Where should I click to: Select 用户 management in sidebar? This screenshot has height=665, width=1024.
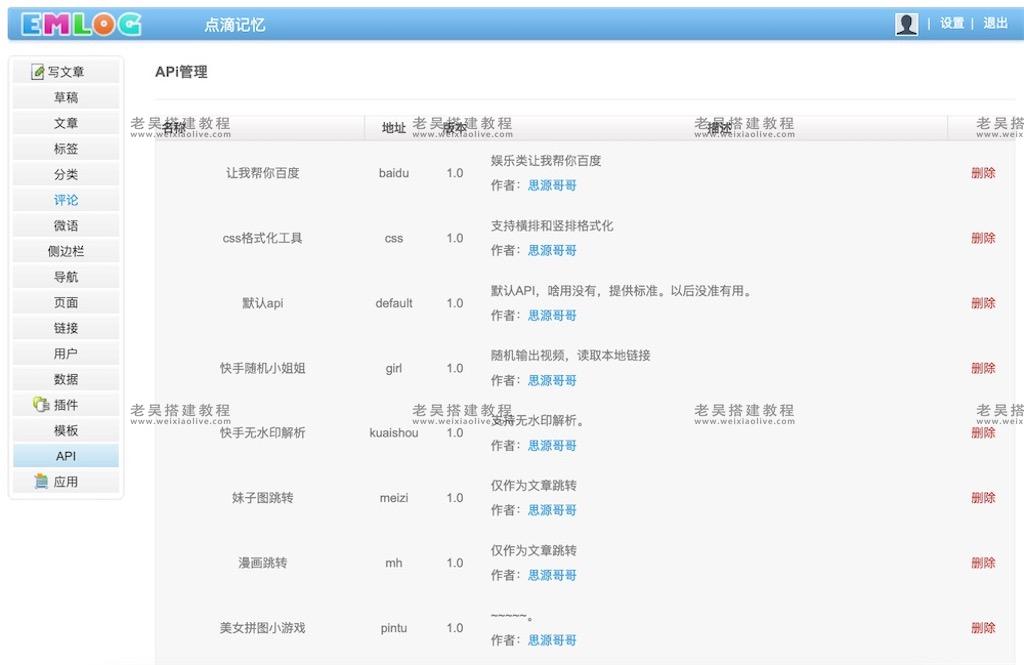65,353
